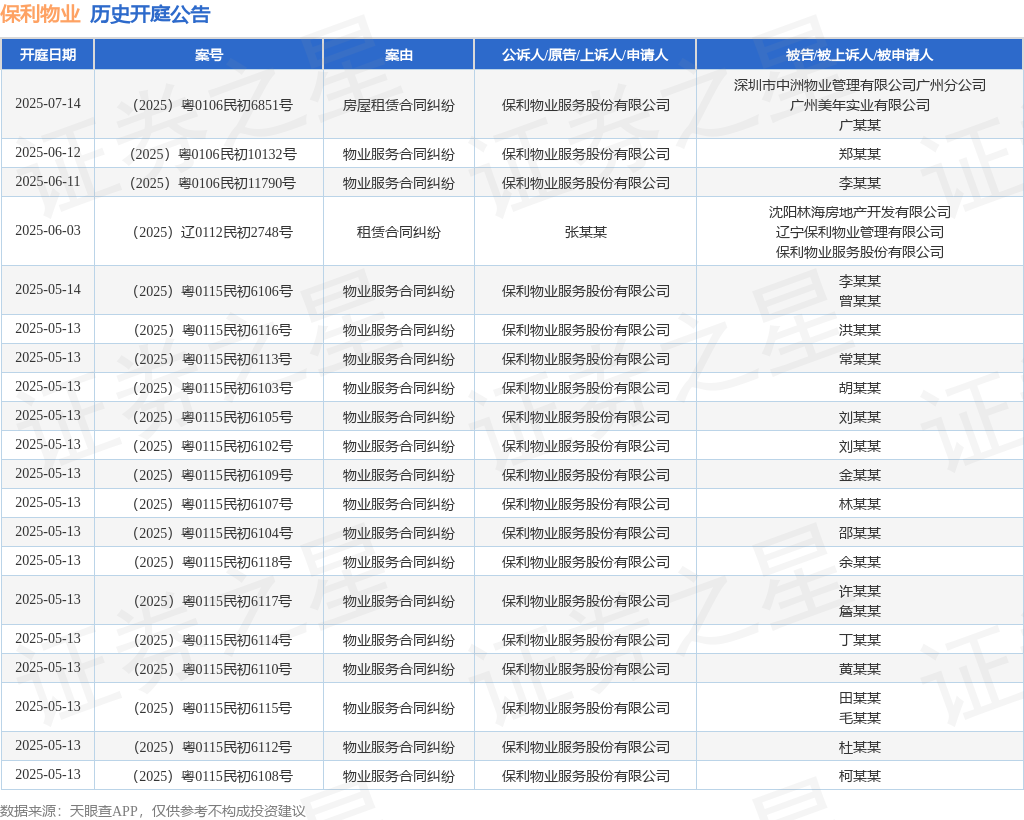This screenshot has width=1024, height=820.
Task: Click defendant 广州美年实业有限公司
Action: pyautogui.click(x=859, y=105)
